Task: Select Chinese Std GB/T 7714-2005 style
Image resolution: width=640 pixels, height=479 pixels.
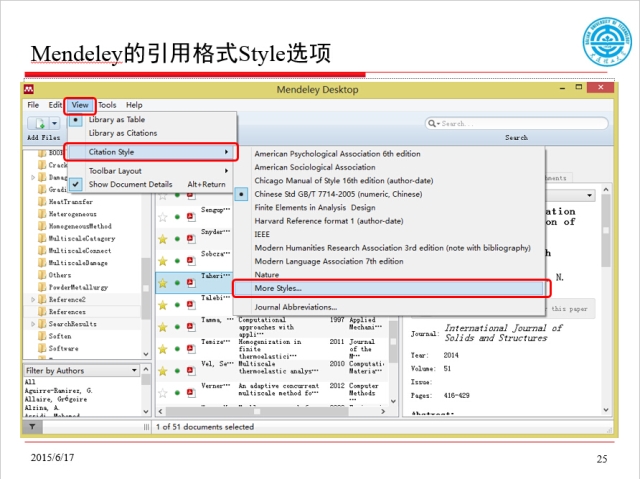Action: click(x=338, y=194)
